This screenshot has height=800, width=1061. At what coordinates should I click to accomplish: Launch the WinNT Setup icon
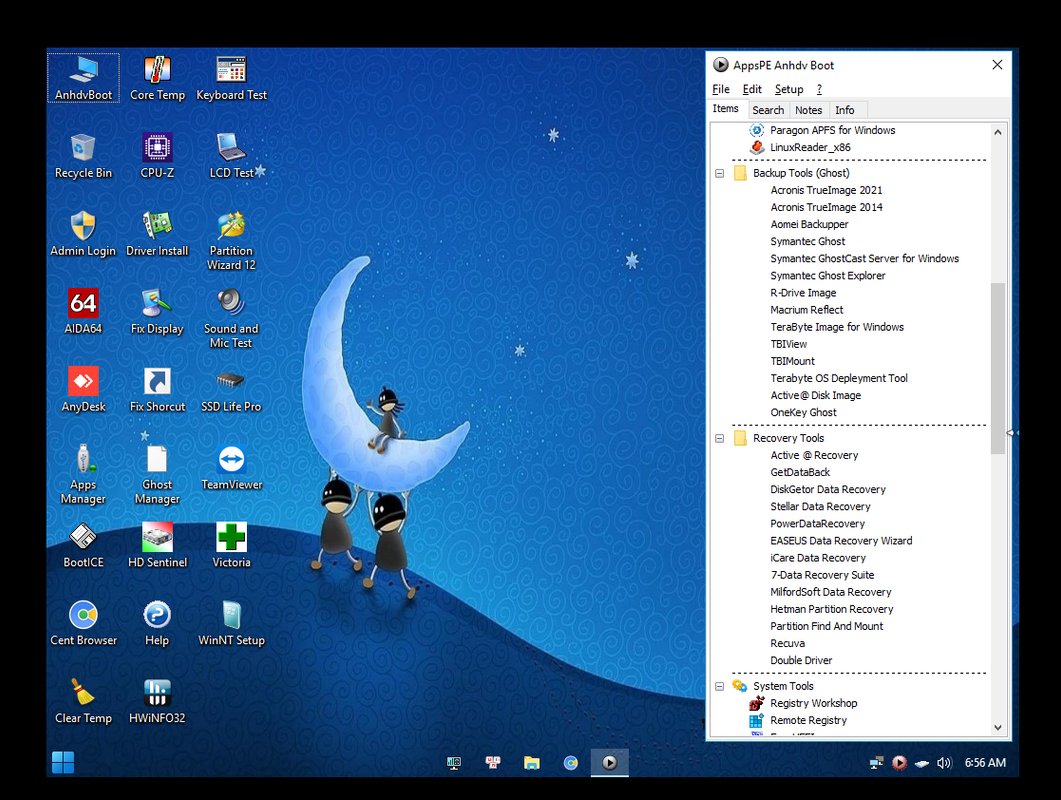tap(231, 623)
